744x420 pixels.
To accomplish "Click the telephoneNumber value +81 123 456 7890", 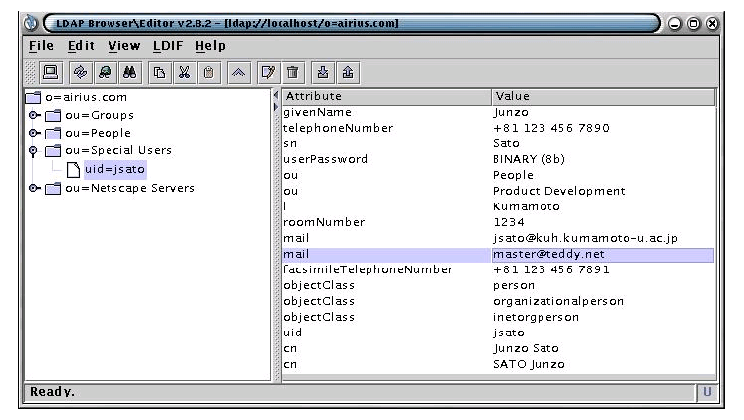I will 551,128.
